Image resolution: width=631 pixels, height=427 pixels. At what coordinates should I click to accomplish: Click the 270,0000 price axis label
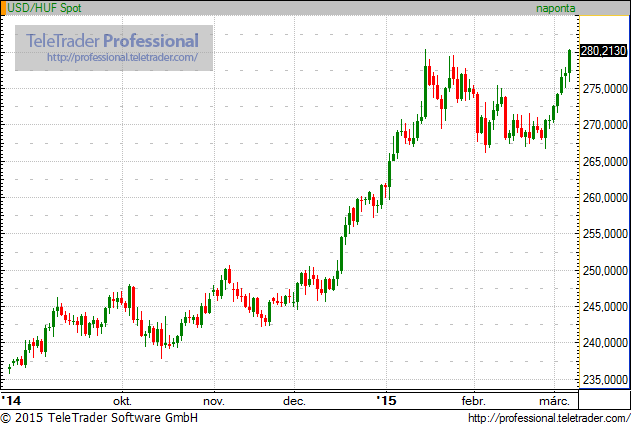click(x=605, y=125)
